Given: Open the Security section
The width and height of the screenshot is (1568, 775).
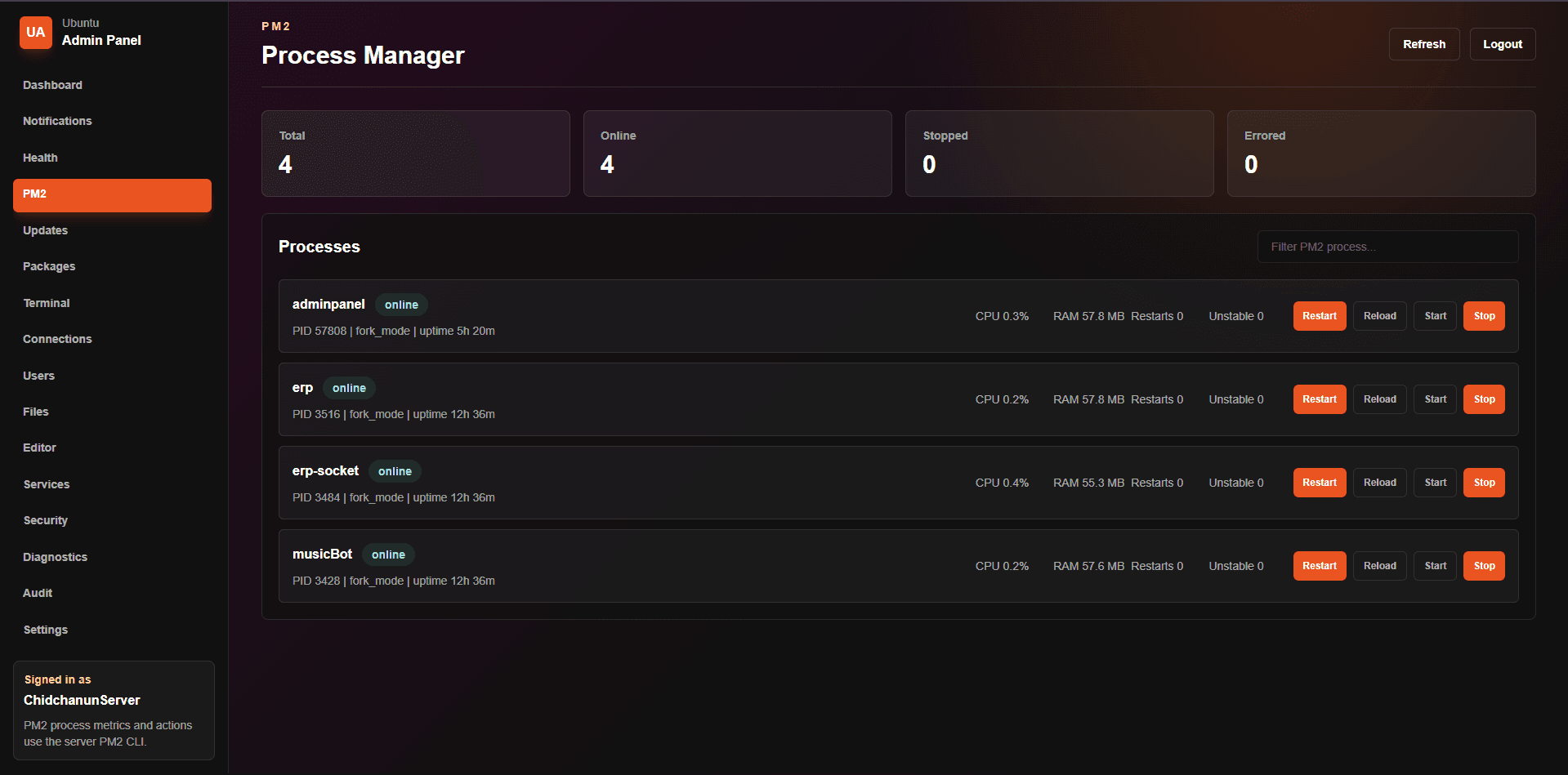Looking at the screenshot, I should coord(46,520).
